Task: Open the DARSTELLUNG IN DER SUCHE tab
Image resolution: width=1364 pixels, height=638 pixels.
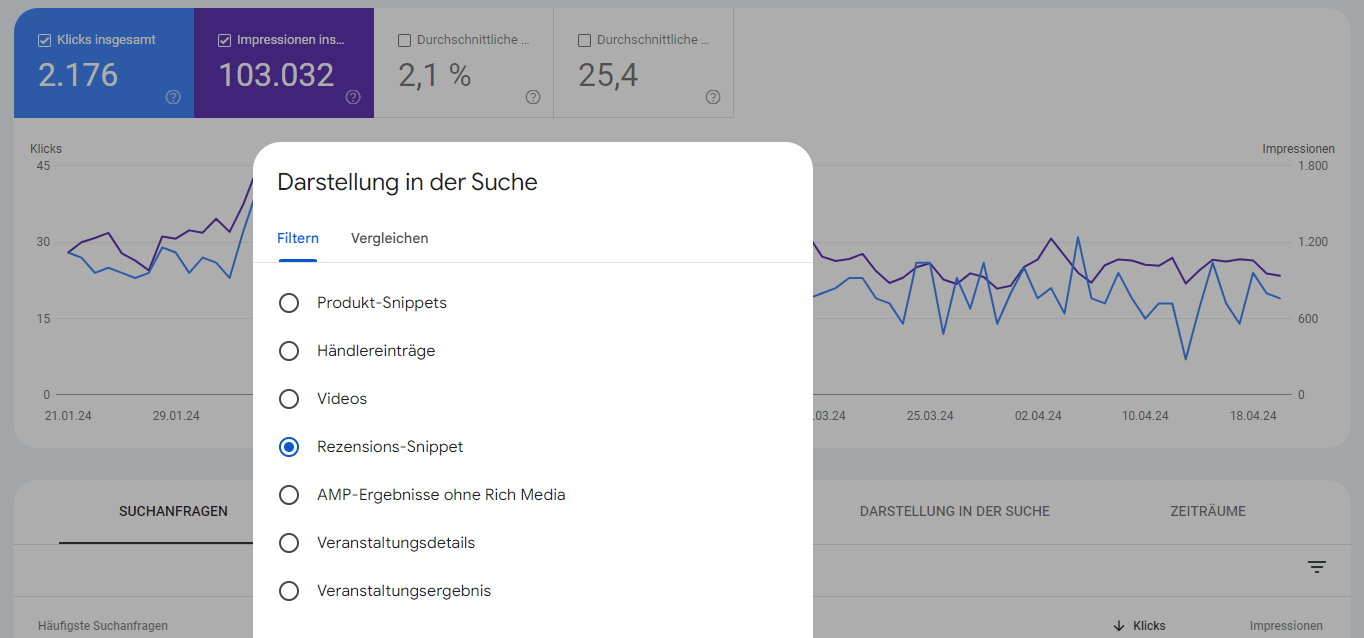Action: tap(954, 511)
